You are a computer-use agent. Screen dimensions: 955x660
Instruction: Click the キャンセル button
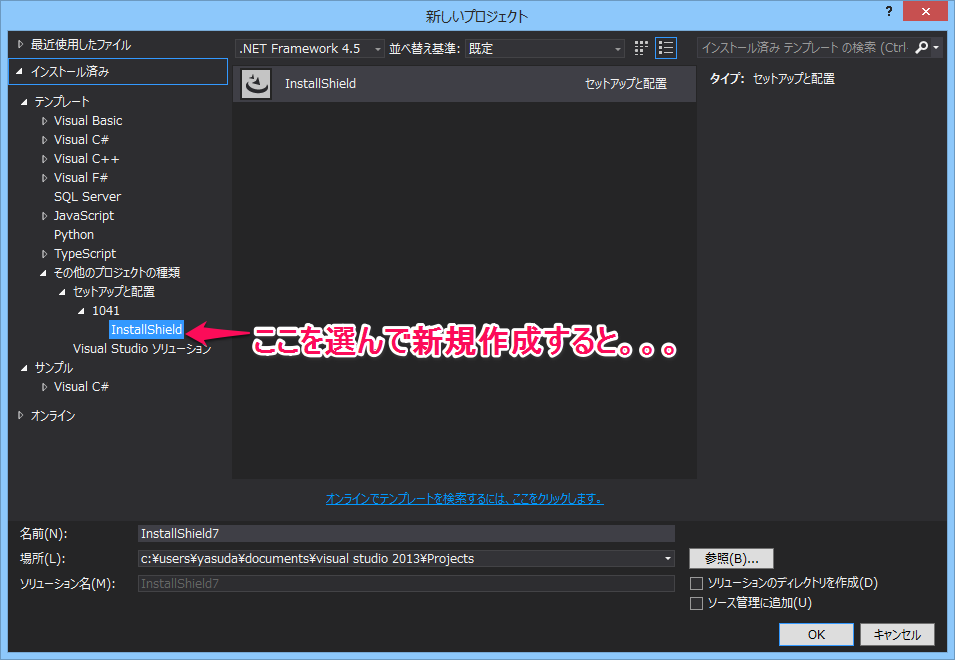click(x=897, y=634)
